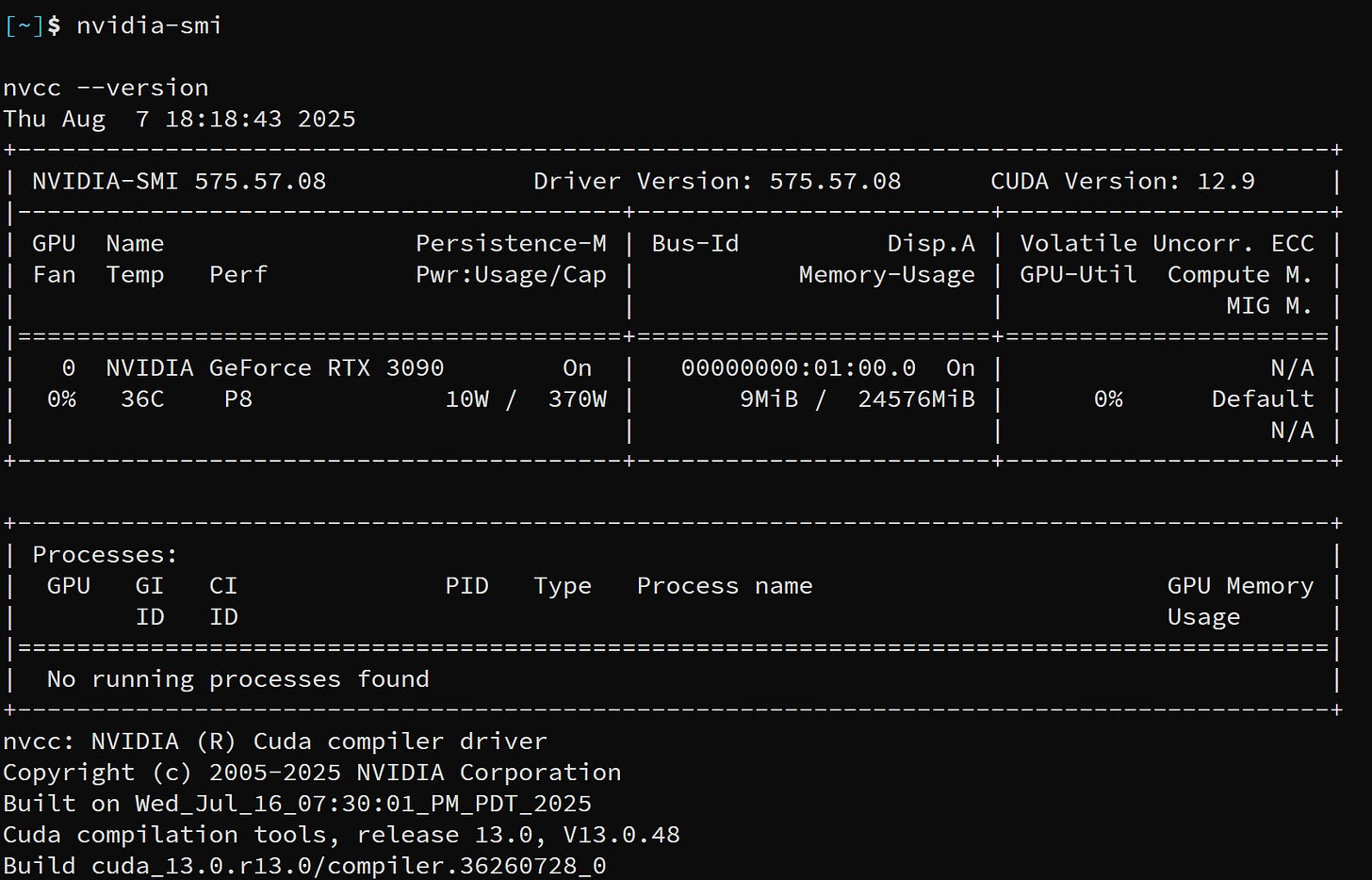Click 'NVIDIA-SMI 575.57.08' header text
1372x880 pixels.
coord(179,181)
